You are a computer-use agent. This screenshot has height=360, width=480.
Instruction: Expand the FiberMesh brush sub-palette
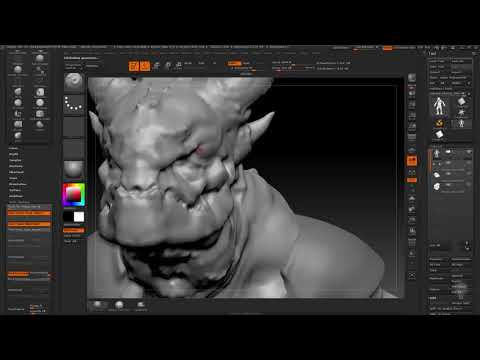click(16, 172)
